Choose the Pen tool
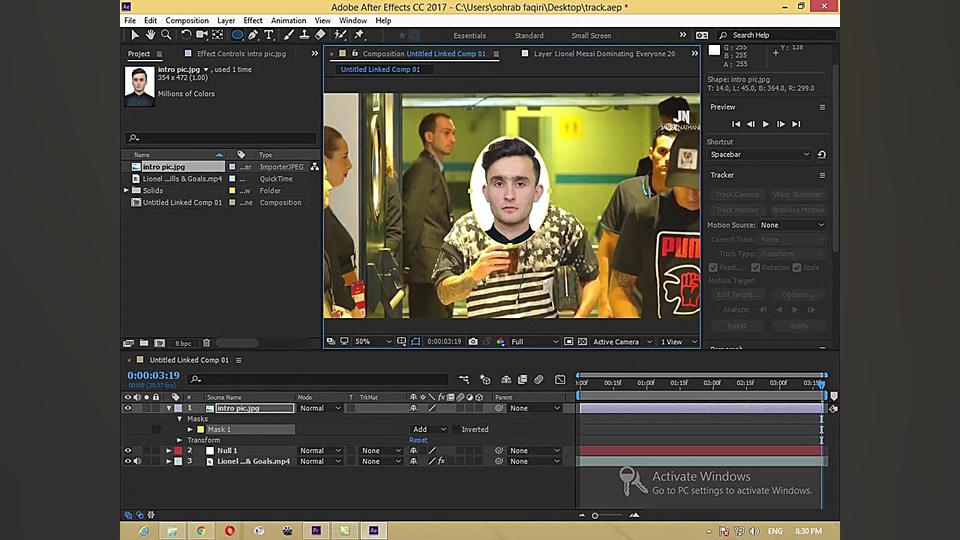The image size is (960, 540). [253, 35]
